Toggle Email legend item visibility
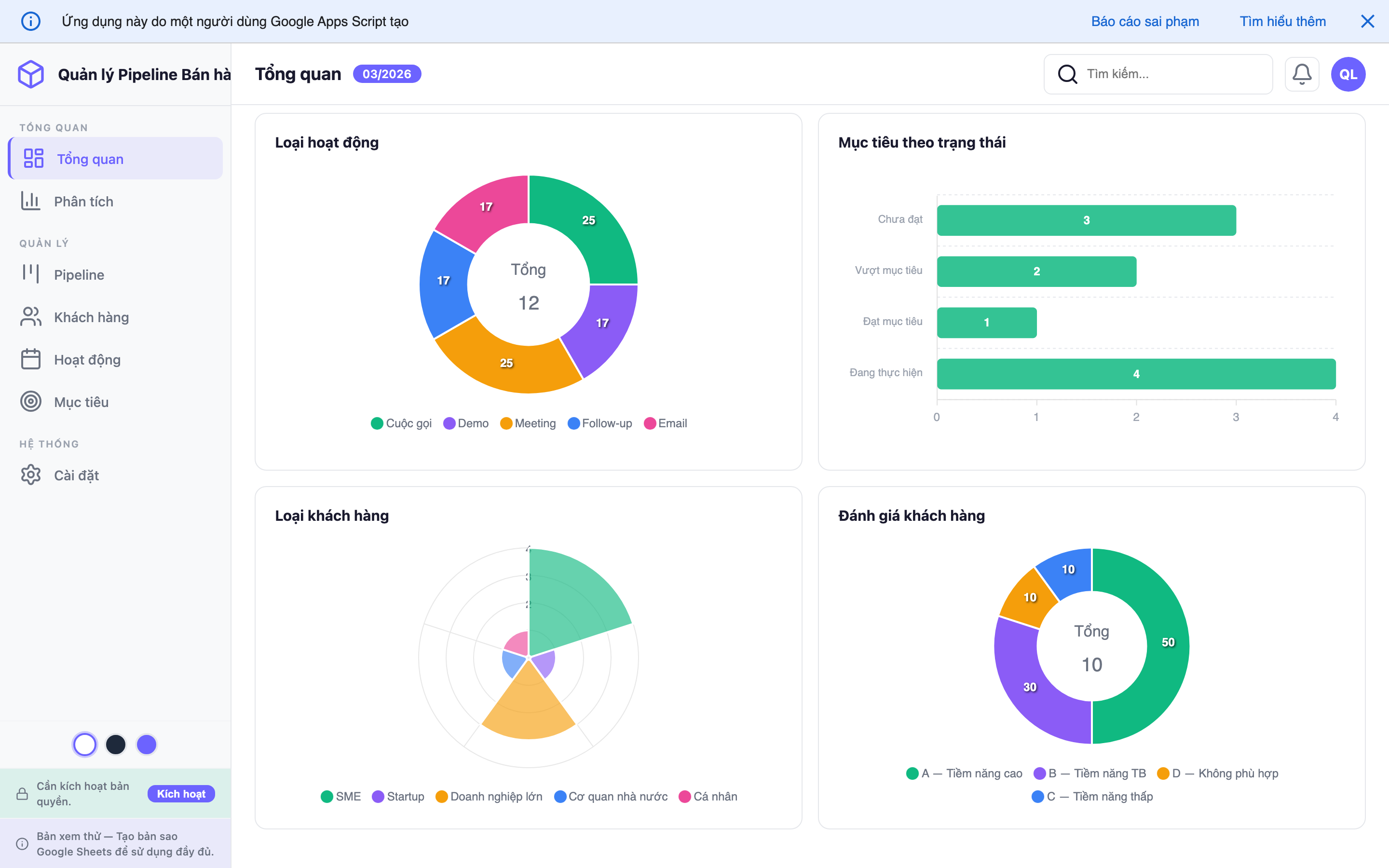1389x868 pixels. (665, 423)
